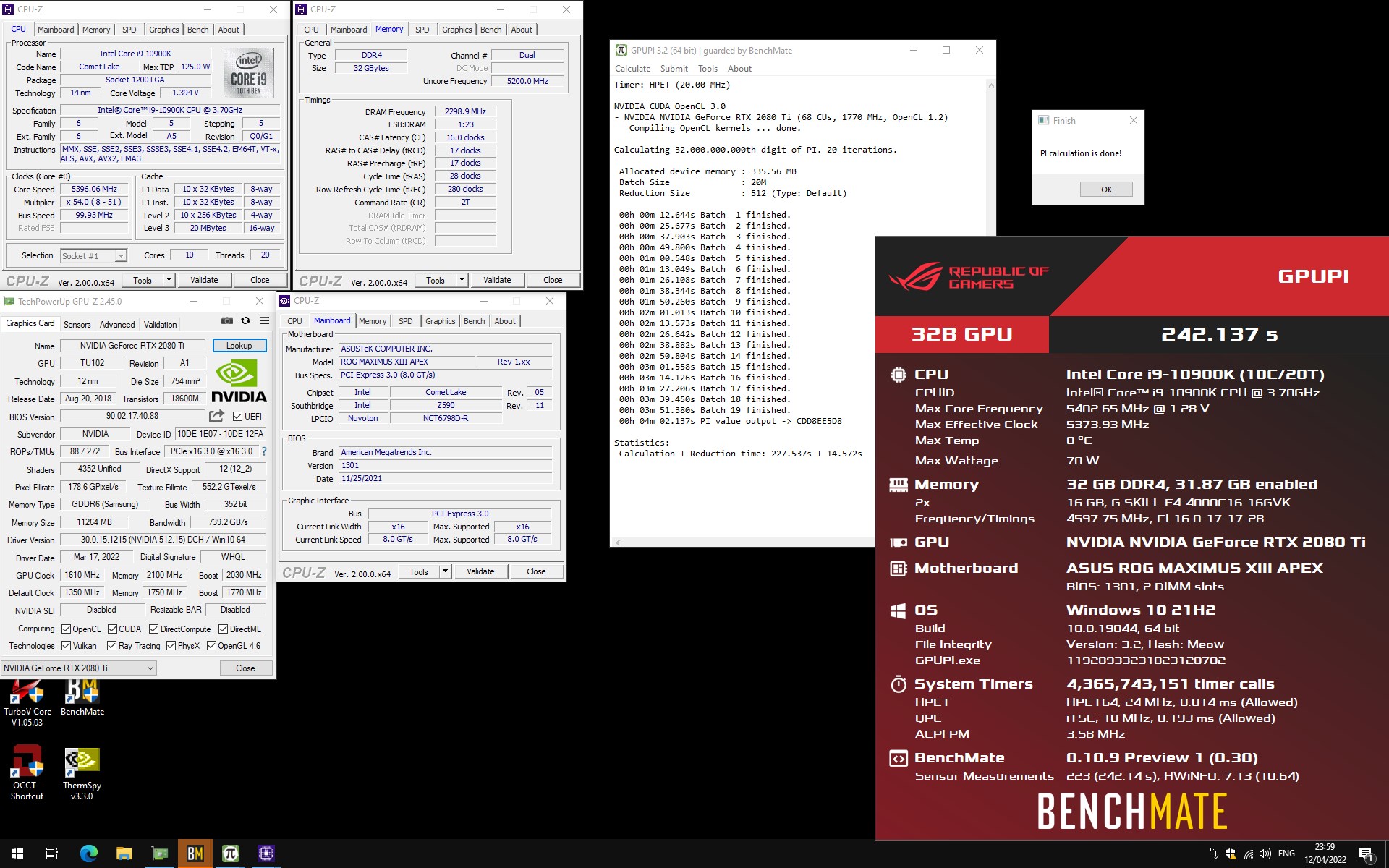Open File Explorer from taskbar

(x=124, y=854)
